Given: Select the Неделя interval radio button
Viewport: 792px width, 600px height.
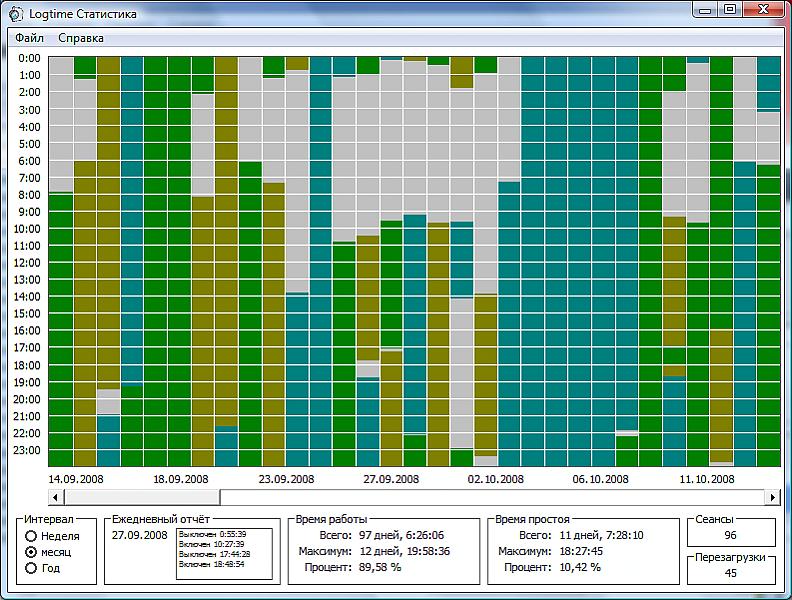Looking at the screenshot, I should point(31,536).
